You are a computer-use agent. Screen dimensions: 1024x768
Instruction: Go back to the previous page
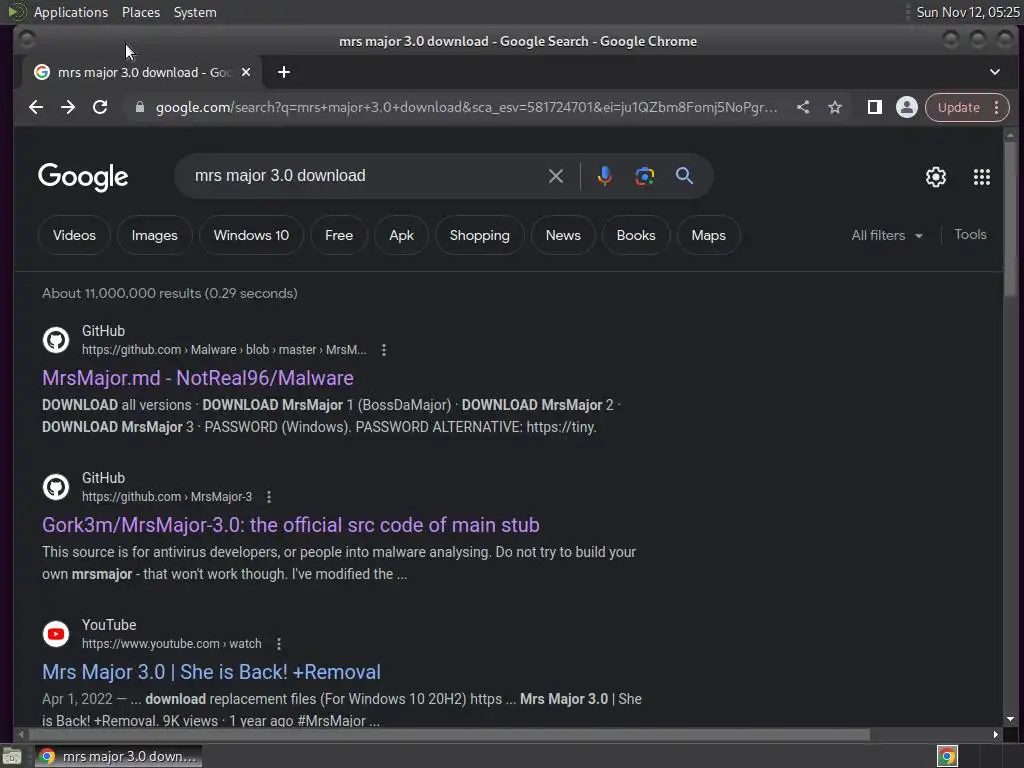[36, 107]
